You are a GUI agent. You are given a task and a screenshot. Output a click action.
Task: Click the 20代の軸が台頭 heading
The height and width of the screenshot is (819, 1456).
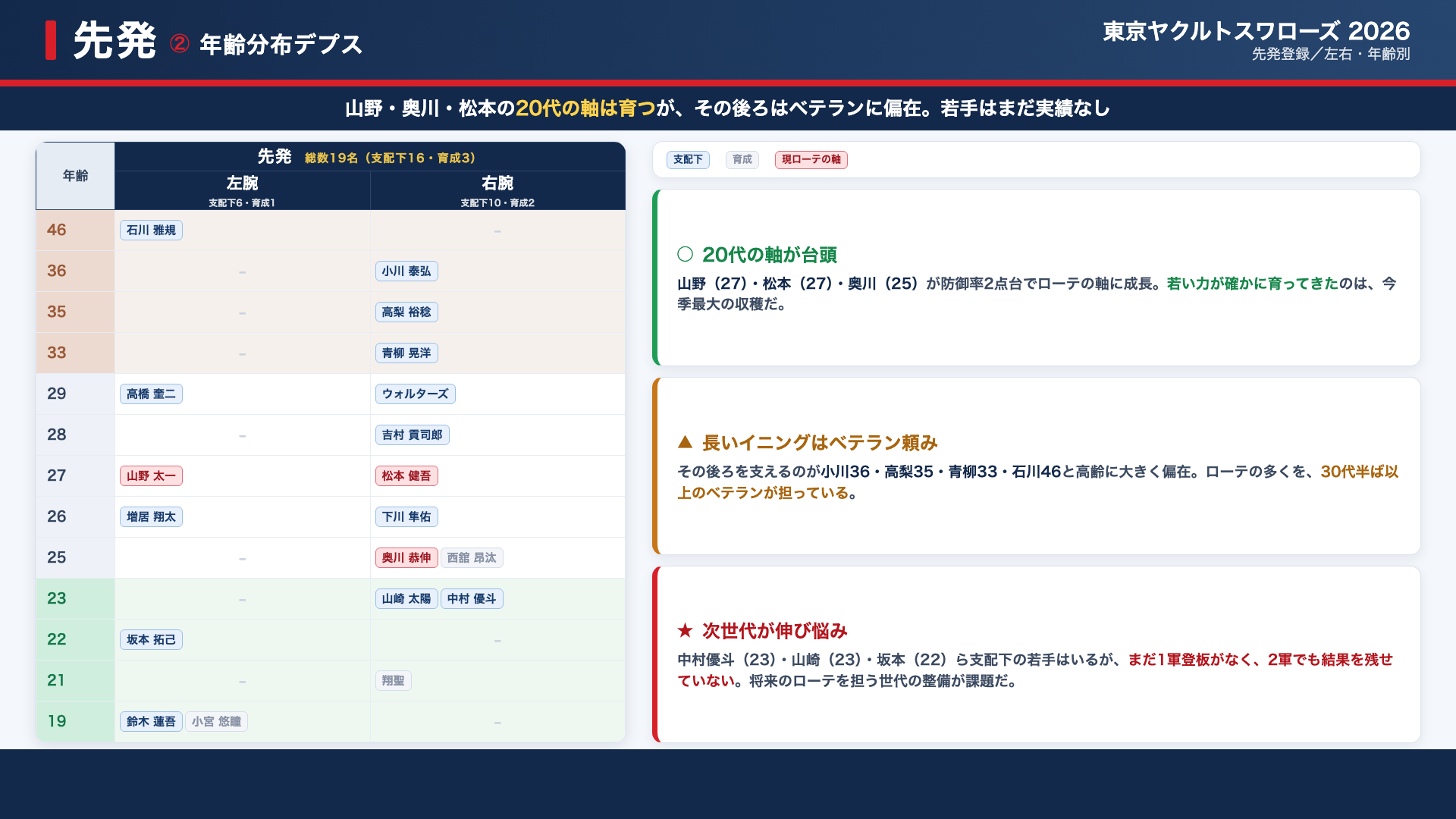[x=770, y=255]
